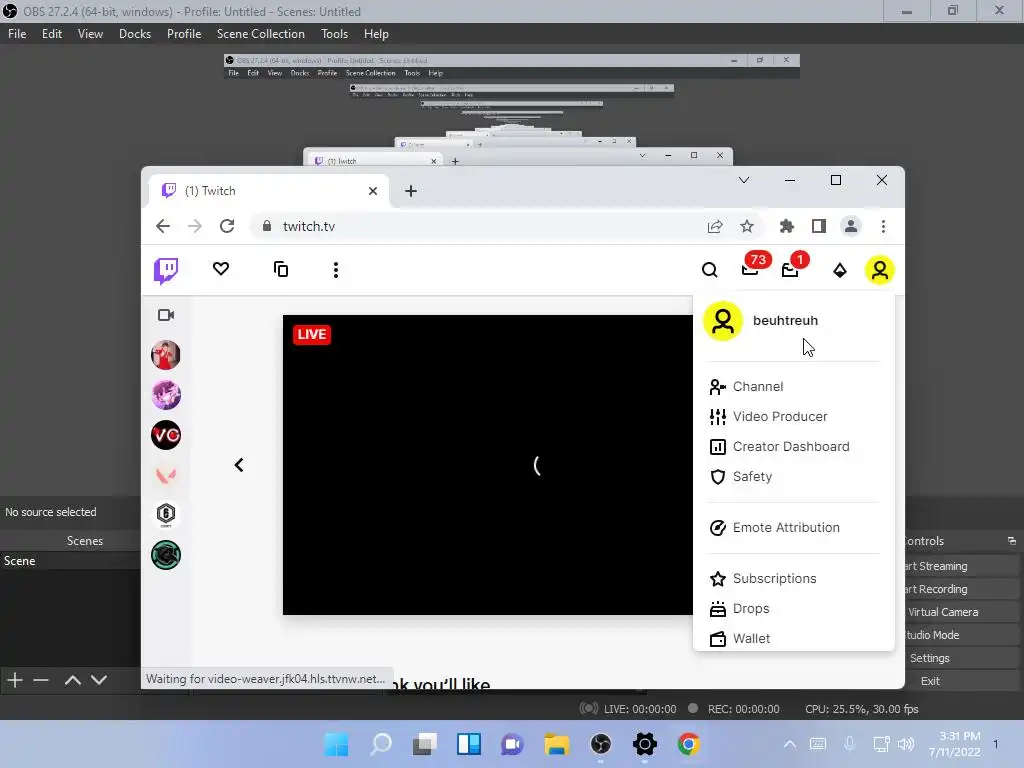Open the Following heart icon
This screenshot has width=1024, height=768.
(221, 268)
